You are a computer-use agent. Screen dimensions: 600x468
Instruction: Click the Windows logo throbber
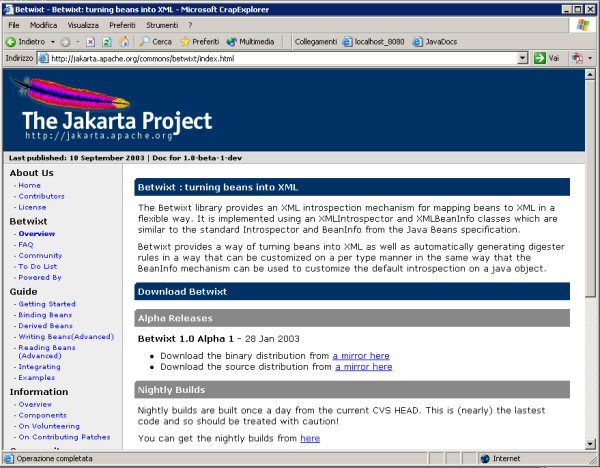click(583, 25)
